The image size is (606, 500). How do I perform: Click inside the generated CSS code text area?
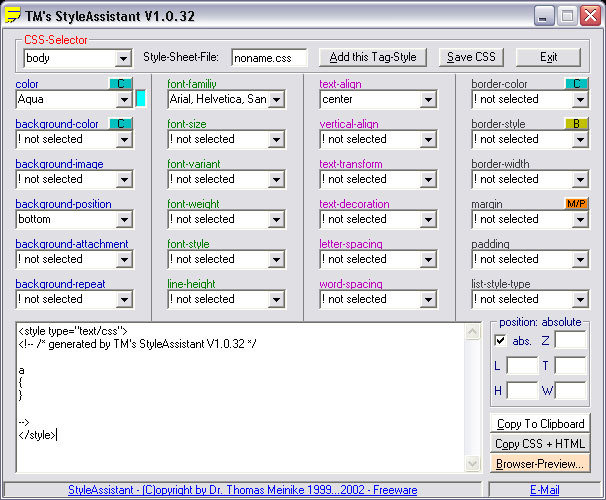click(x=240, y=397)
